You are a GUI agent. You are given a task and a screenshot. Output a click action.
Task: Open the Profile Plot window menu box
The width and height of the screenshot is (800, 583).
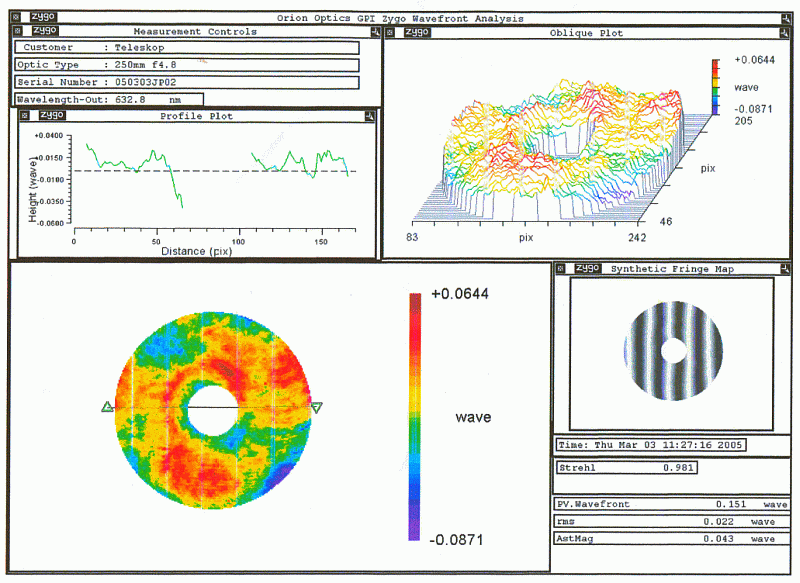pos(25,116)
